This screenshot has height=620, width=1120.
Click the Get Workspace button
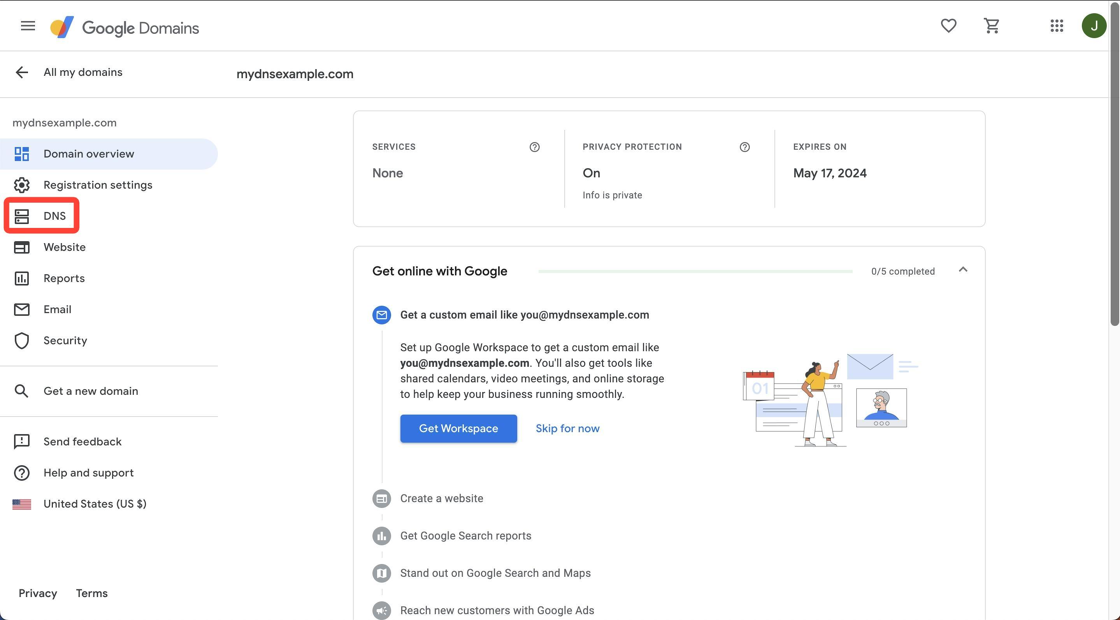(x=459, y=429)
